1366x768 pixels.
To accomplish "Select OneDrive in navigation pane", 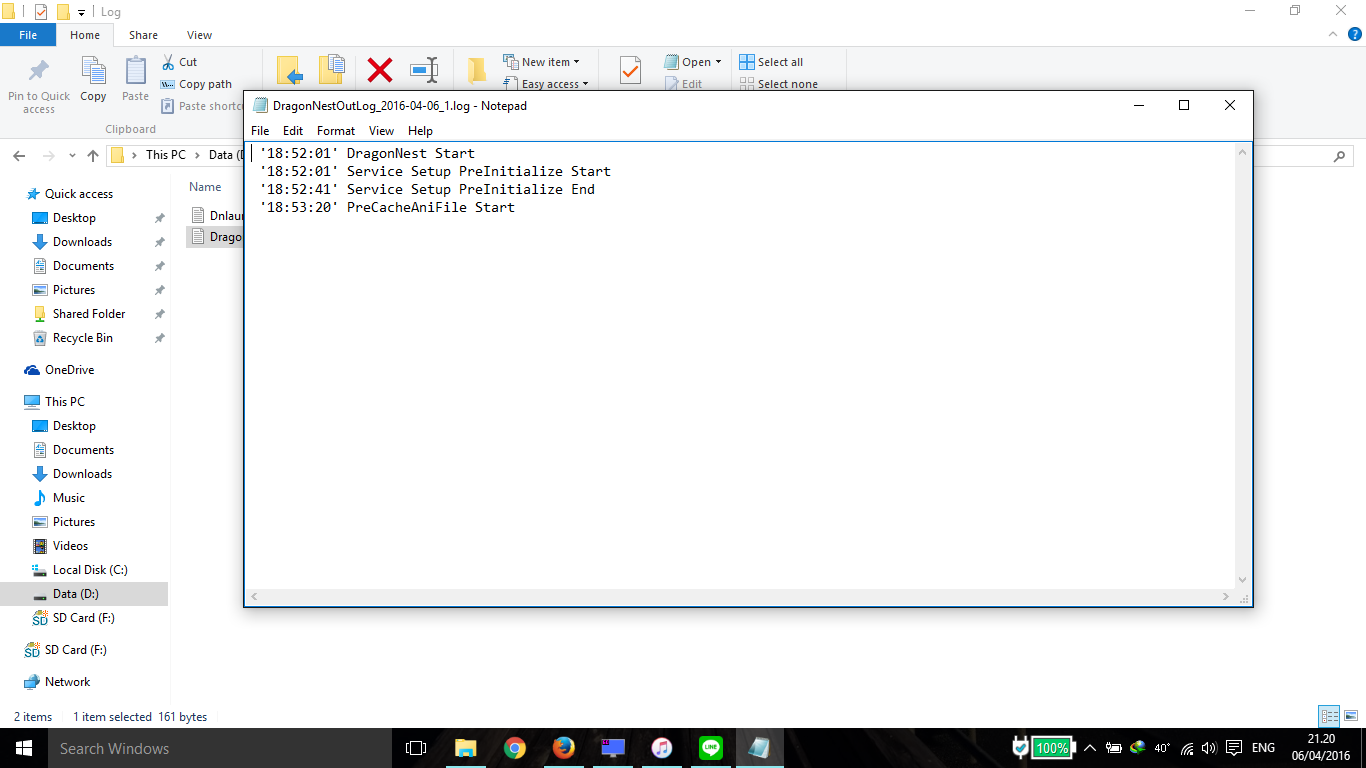I will pos(69,370).
